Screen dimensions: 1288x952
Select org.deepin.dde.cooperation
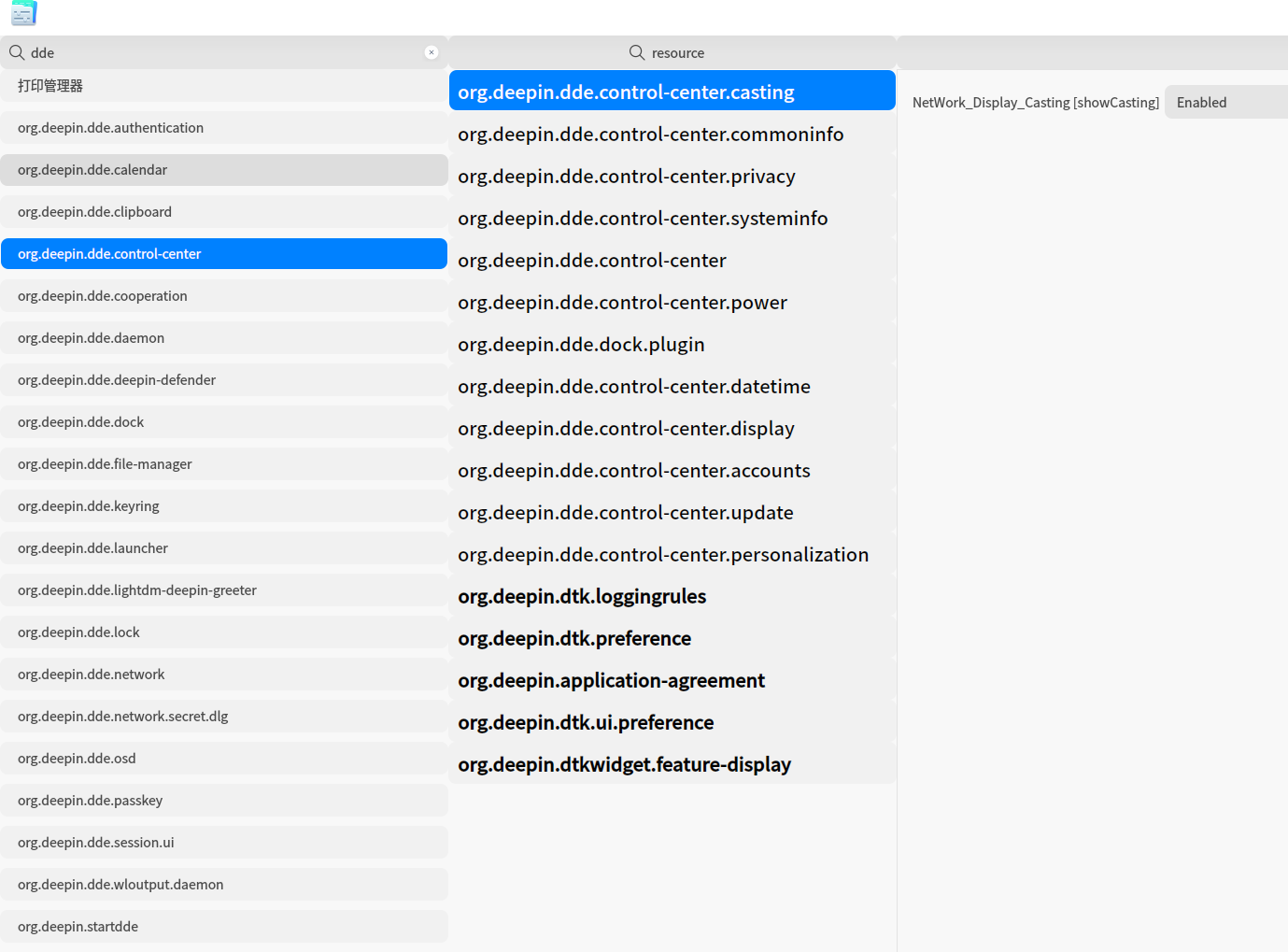(x=224, y=296)
